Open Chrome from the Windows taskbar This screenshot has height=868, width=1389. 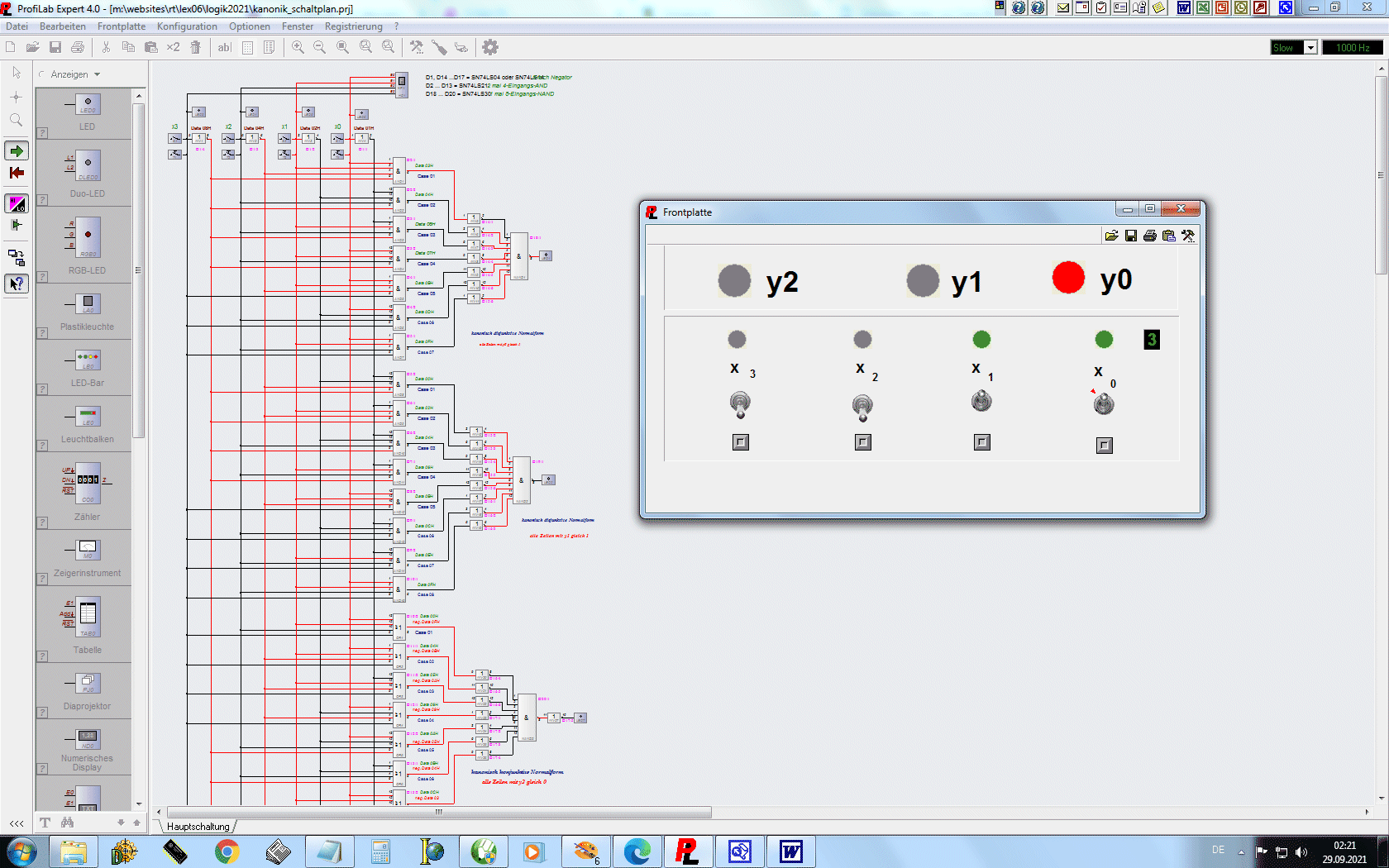click(227, 851)
